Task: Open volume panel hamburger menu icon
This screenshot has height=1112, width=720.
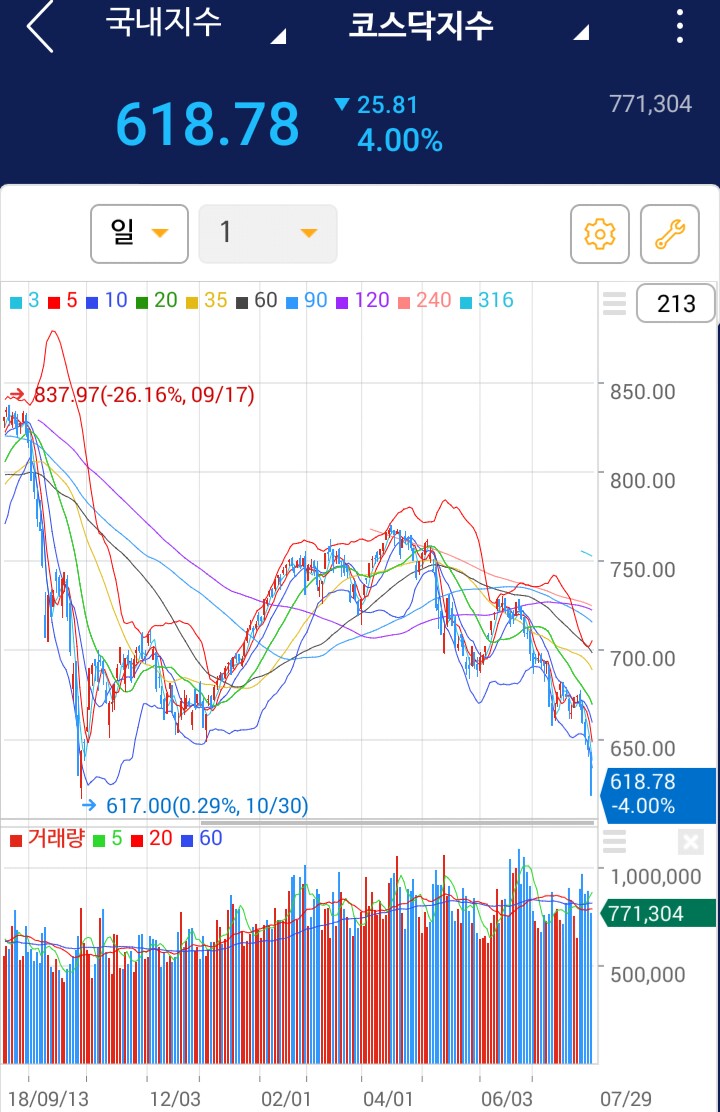Action: pyautogui.click(x=614, y=842)
